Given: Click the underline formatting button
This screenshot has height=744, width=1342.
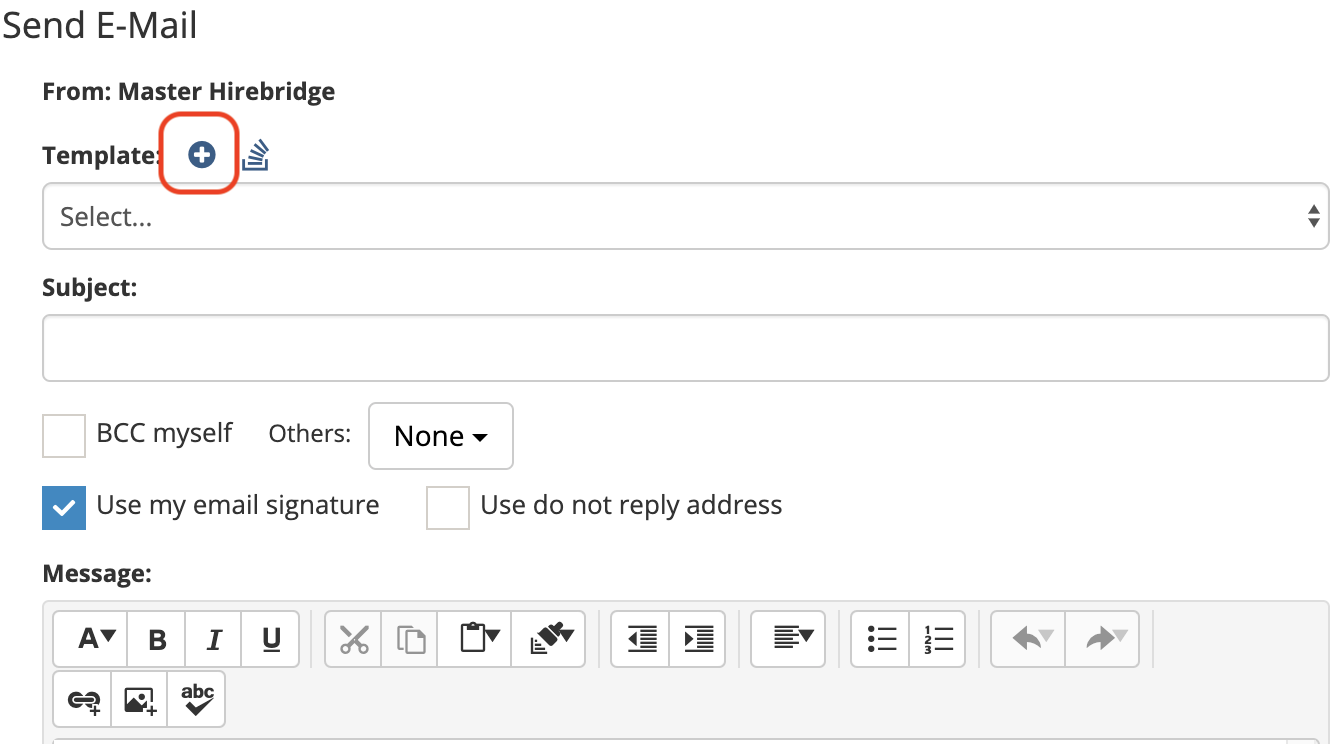Looking at the screenshot, I should [271, 639].
